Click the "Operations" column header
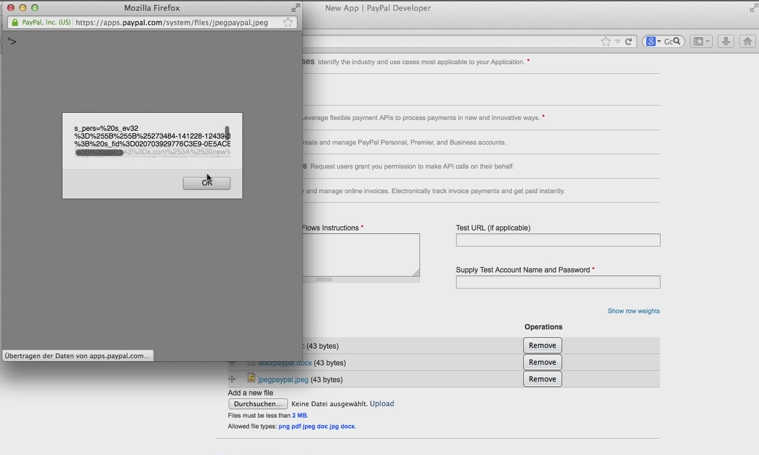 [543, 327]
